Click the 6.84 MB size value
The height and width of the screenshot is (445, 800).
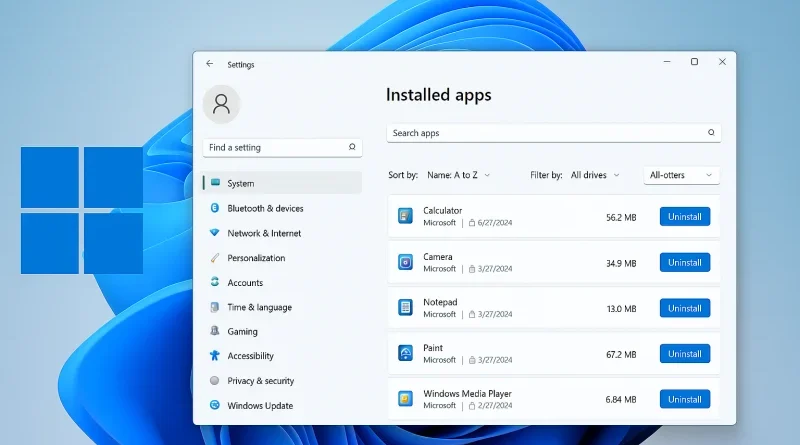(621, 400)
